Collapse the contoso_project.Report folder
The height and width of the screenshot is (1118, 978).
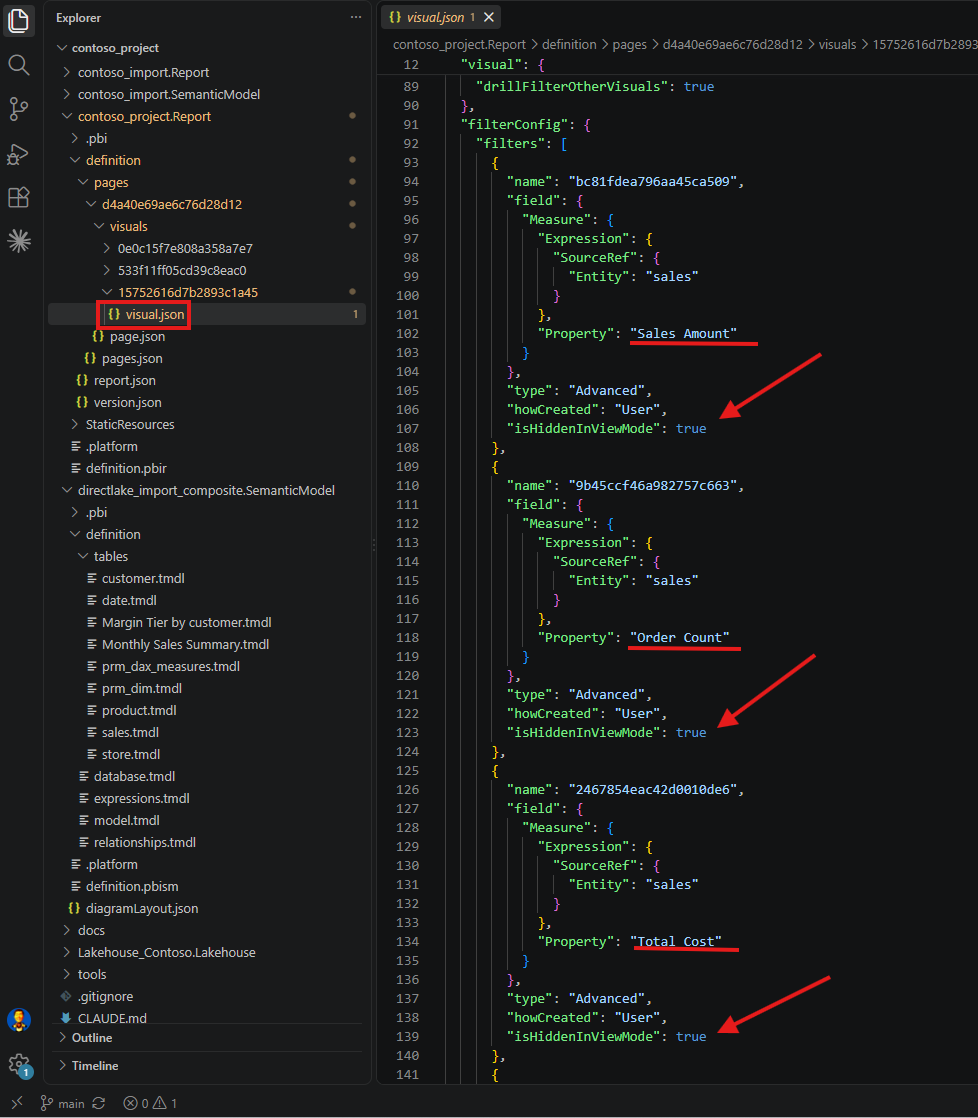pyautogui.click(x=144, y=116)
